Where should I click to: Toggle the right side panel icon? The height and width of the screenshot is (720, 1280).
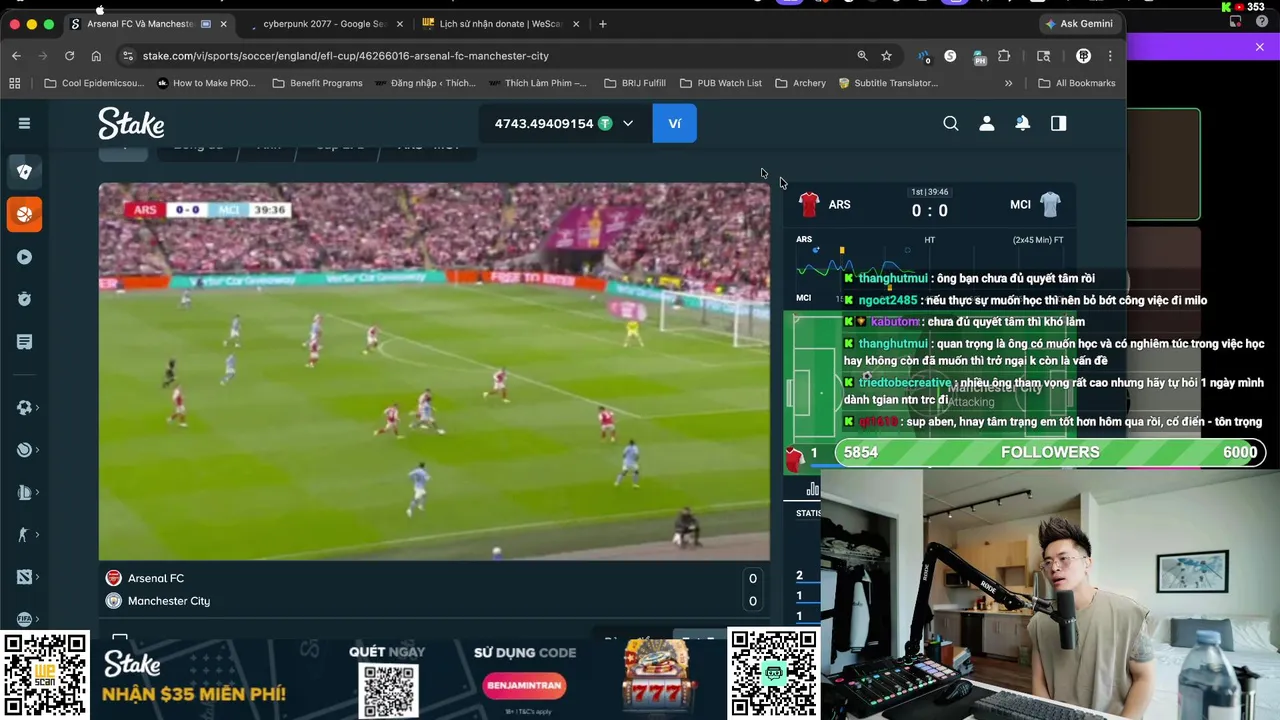tap(1059, 123)
